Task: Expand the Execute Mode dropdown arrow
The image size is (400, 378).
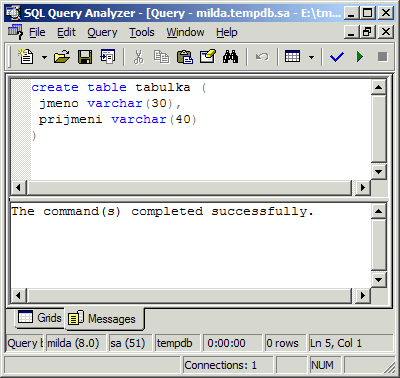Action: tap(311, 57)
